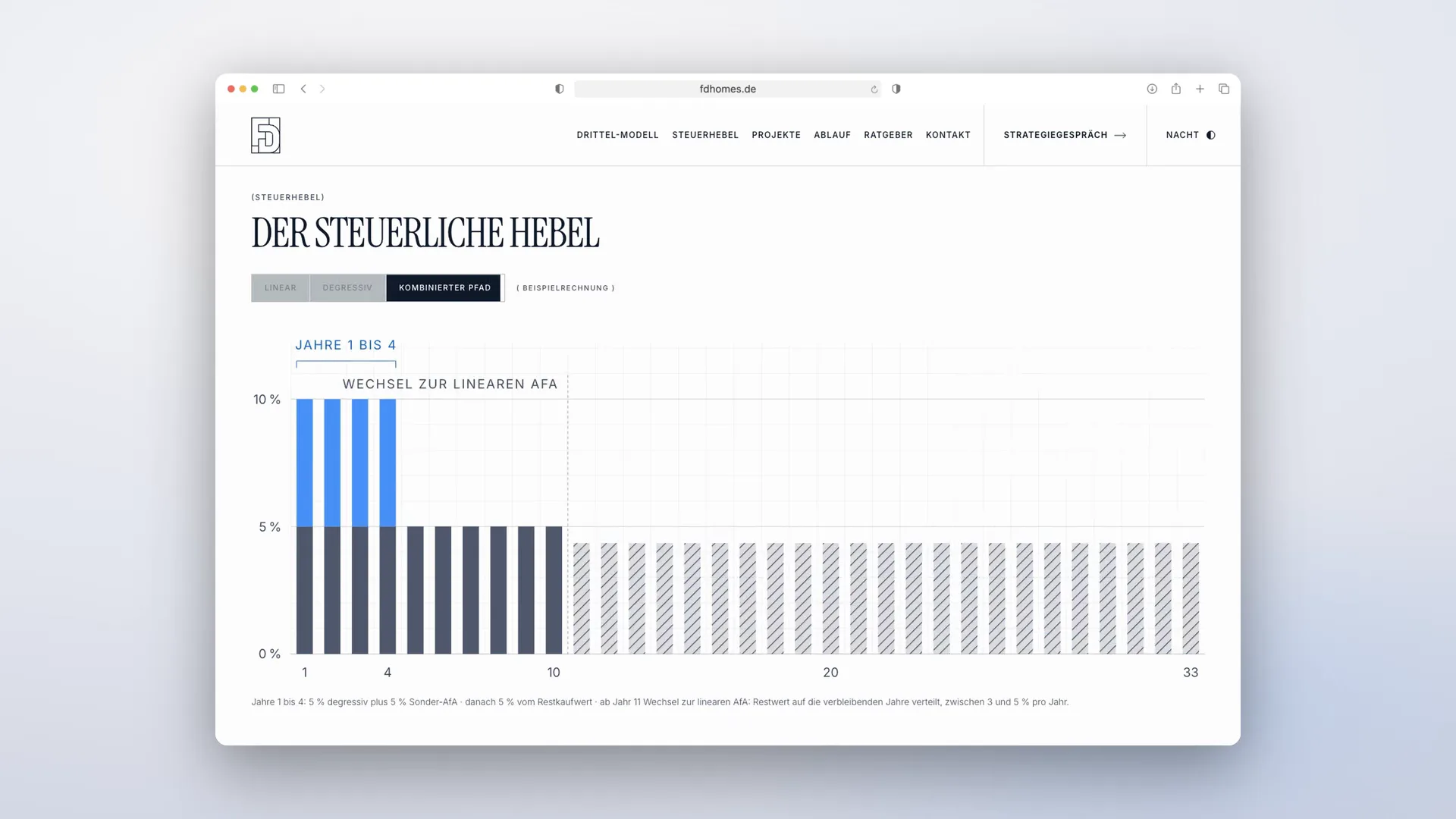Go back with the browser arrow
The width and height of the screenshot is (1456, 819).
303,89
